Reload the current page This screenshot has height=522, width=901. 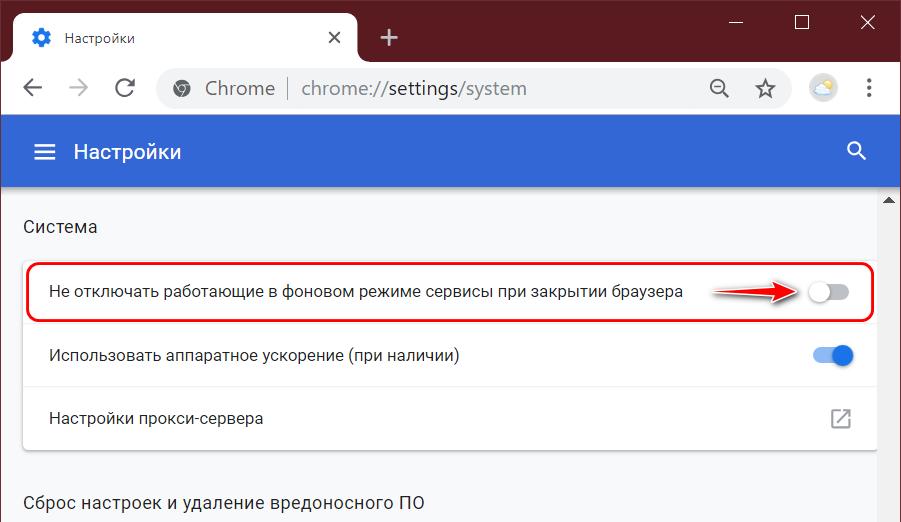[125, 88]
